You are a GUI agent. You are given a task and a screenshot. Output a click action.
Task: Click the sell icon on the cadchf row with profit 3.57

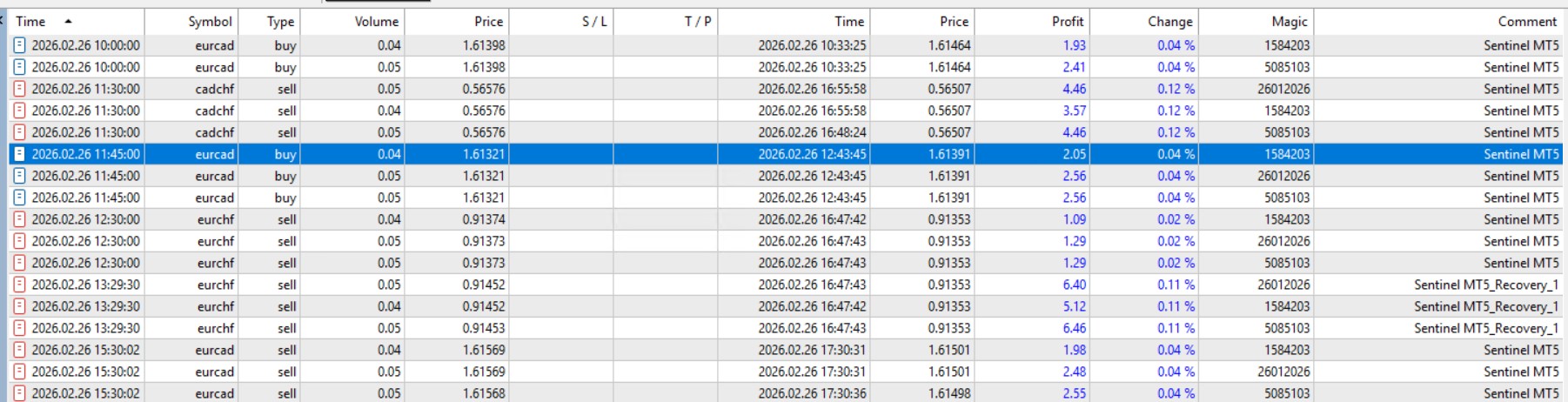(x=20, y=111)
